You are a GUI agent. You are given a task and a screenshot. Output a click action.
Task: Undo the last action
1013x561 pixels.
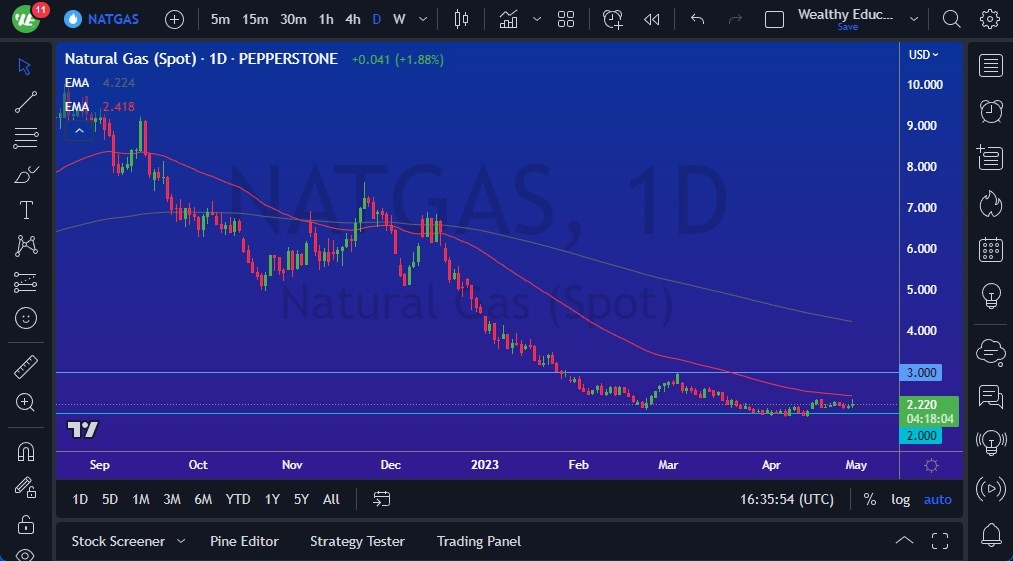[697, 19]
